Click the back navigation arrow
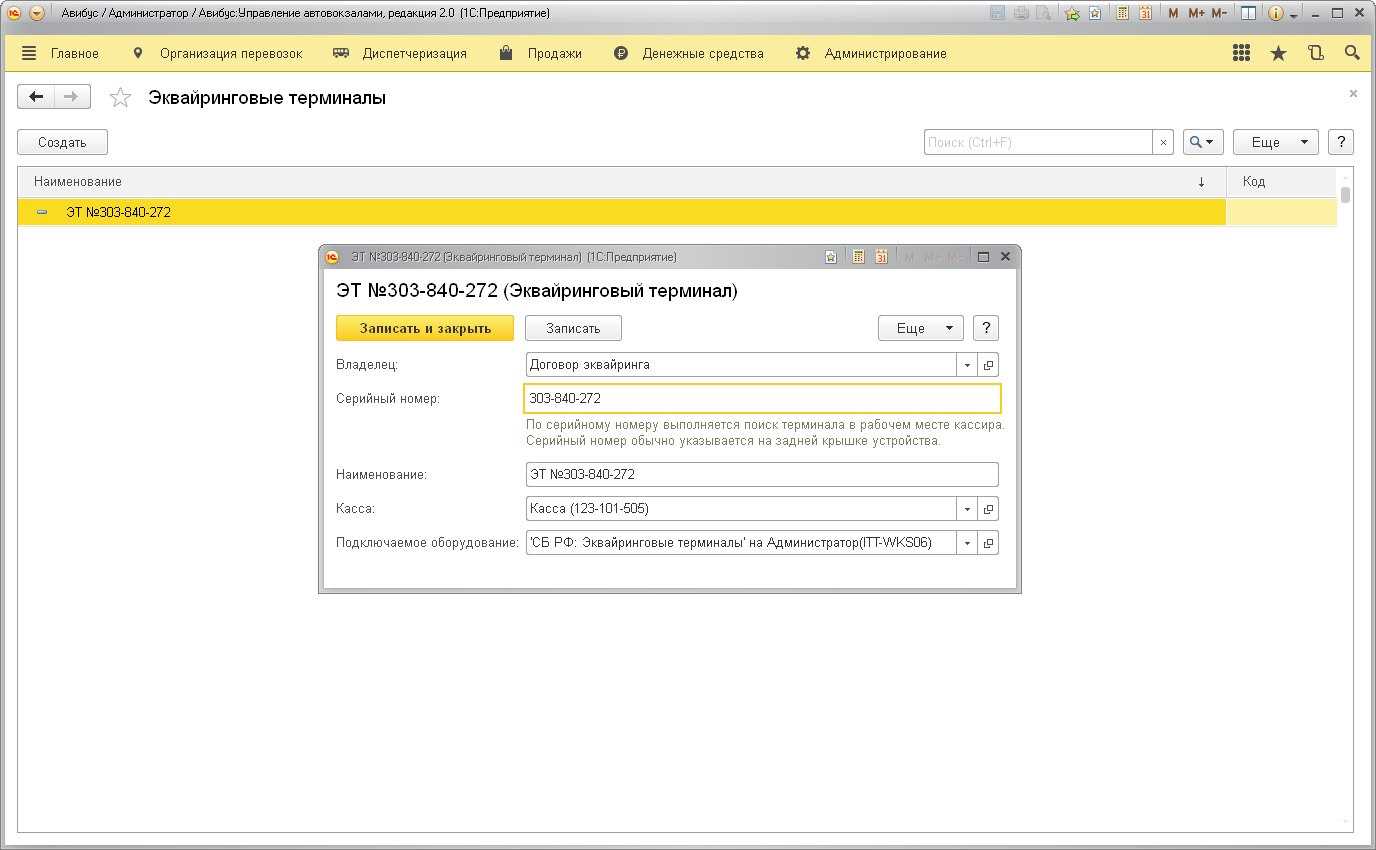The width and height of the screenshot is (1376, 850). pos(37,97)
